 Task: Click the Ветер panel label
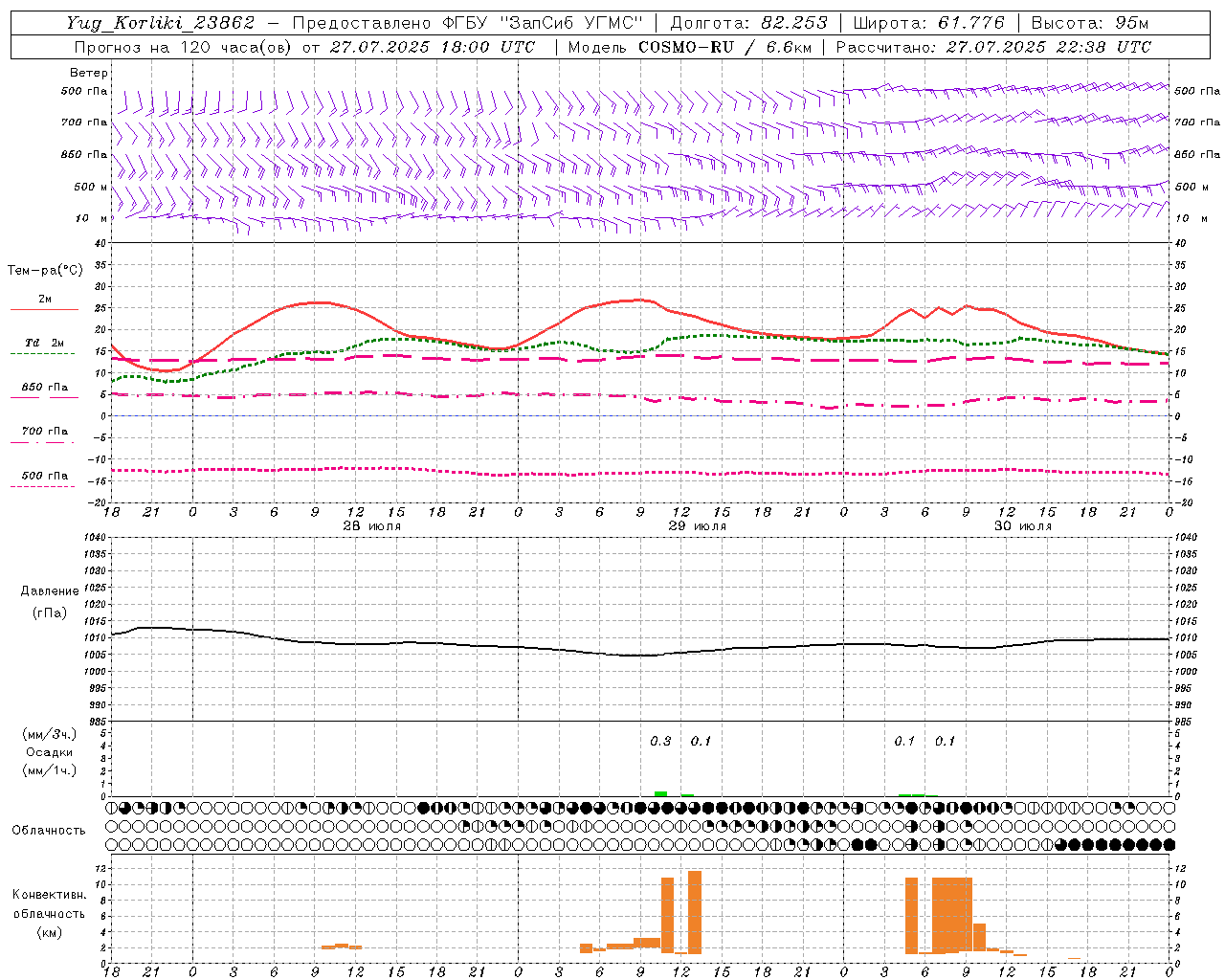click(x=89, y=73)
